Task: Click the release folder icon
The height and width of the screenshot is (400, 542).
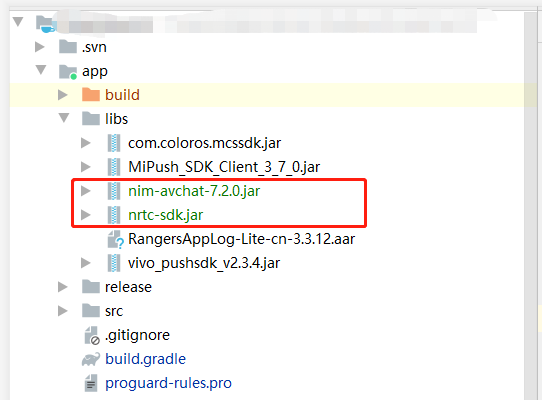Action: pyautogui.click(x=91, y=287)
